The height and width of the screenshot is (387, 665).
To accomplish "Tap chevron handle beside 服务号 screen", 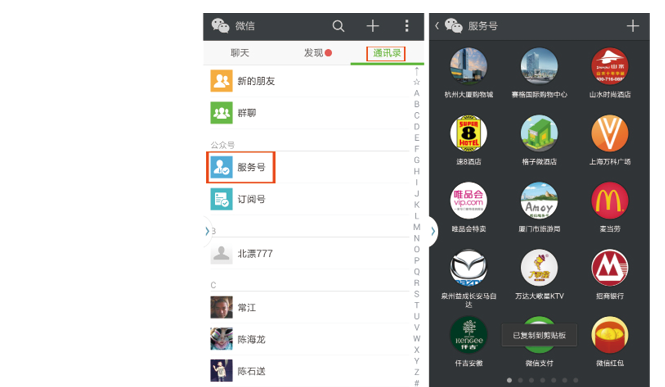I will 433,231.
